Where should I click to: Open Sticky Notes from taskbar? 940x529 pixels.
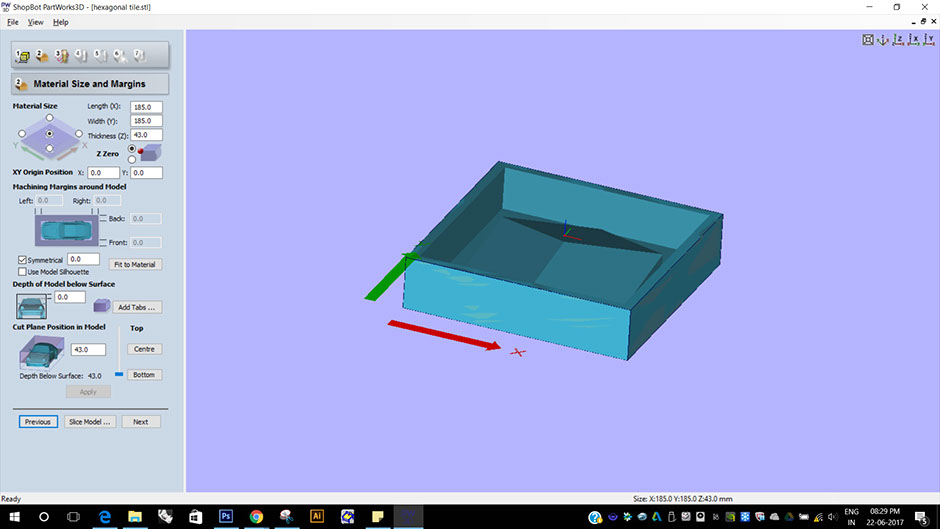pyautogui.click(x=378, y=516)
